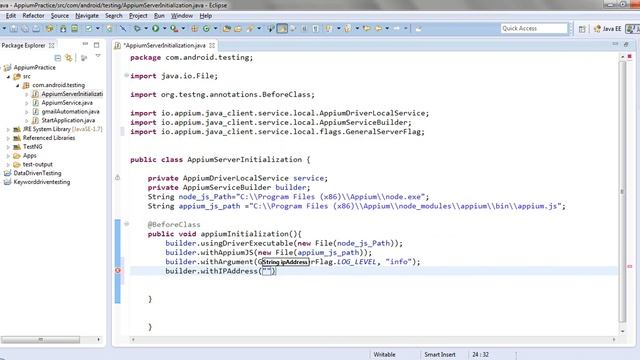Expand the TestNG library node
Image resolution: width=640 pixels, height=360 pixels.
tap(8, 147)
